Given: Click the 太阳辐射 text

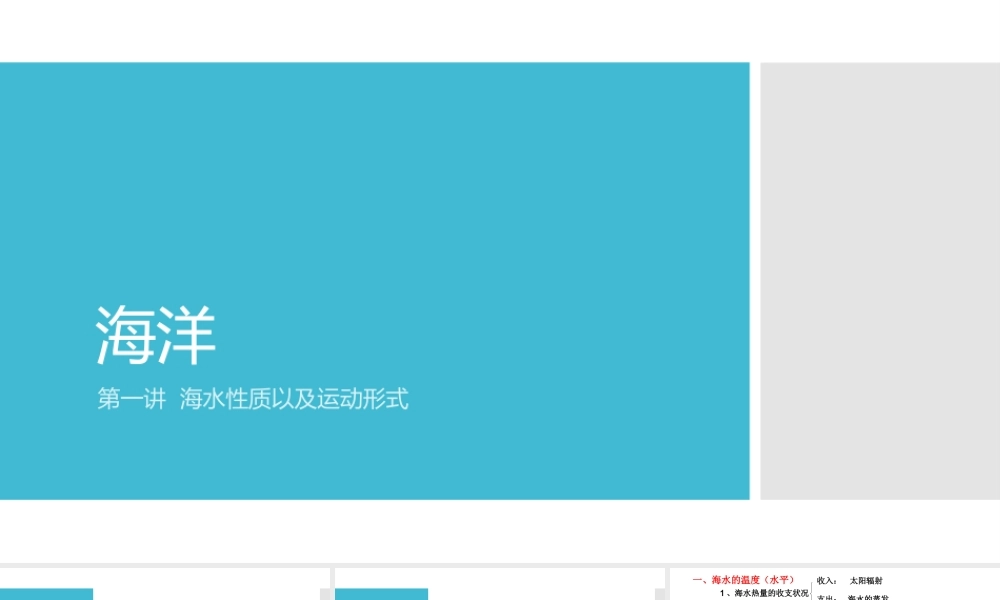Looking at the screenshot, I should [865, 581].
